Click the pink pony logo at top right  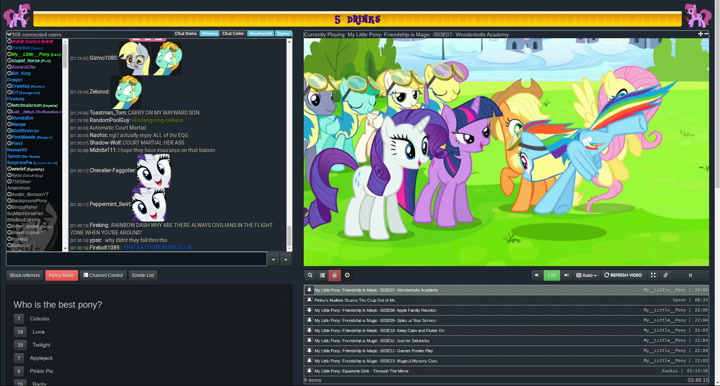click(698, 16)
